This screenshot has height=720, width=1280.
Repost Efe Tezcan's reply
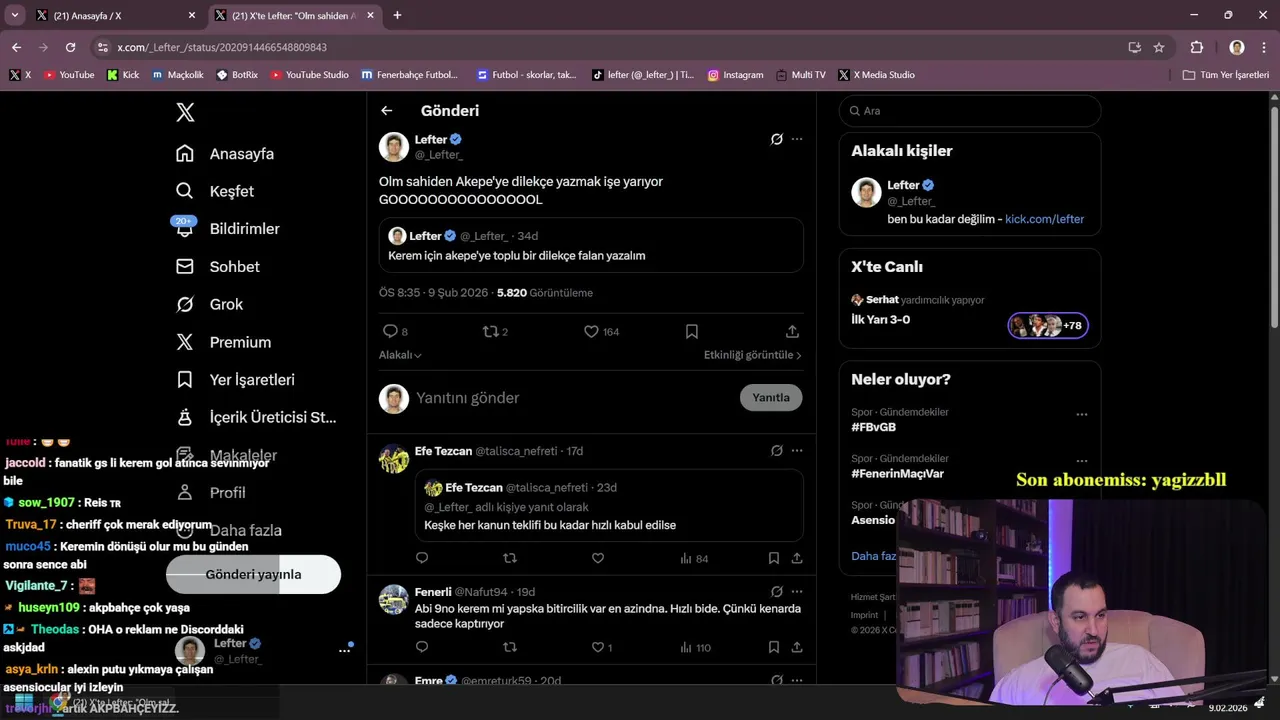pyautogui.click(x=509, y=558)
